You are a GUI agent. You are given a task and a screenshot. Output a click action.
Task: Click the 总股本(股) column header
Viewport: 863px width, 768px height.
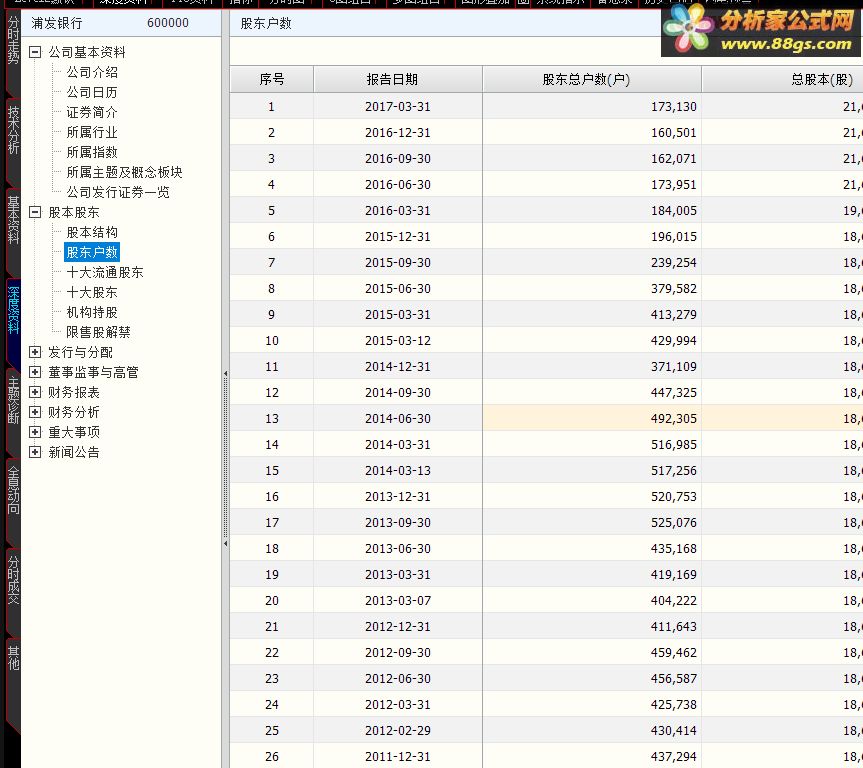click(783, 79)
